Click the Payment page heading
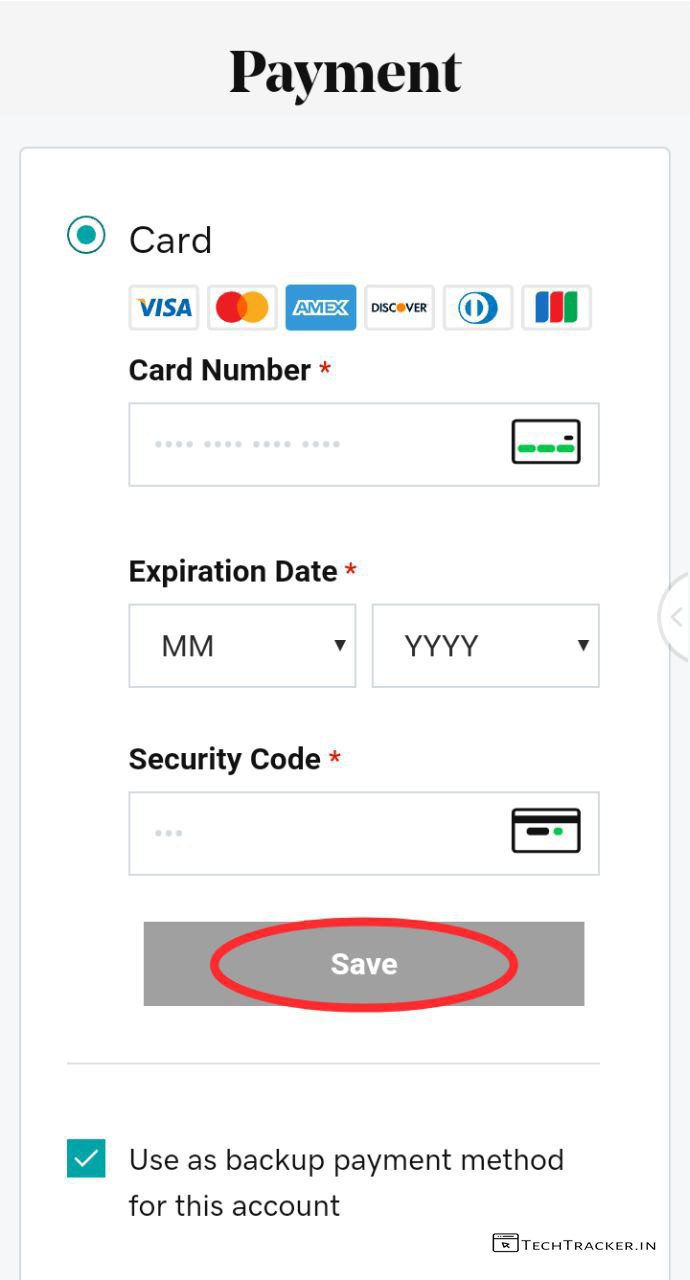 coord(345,72)
